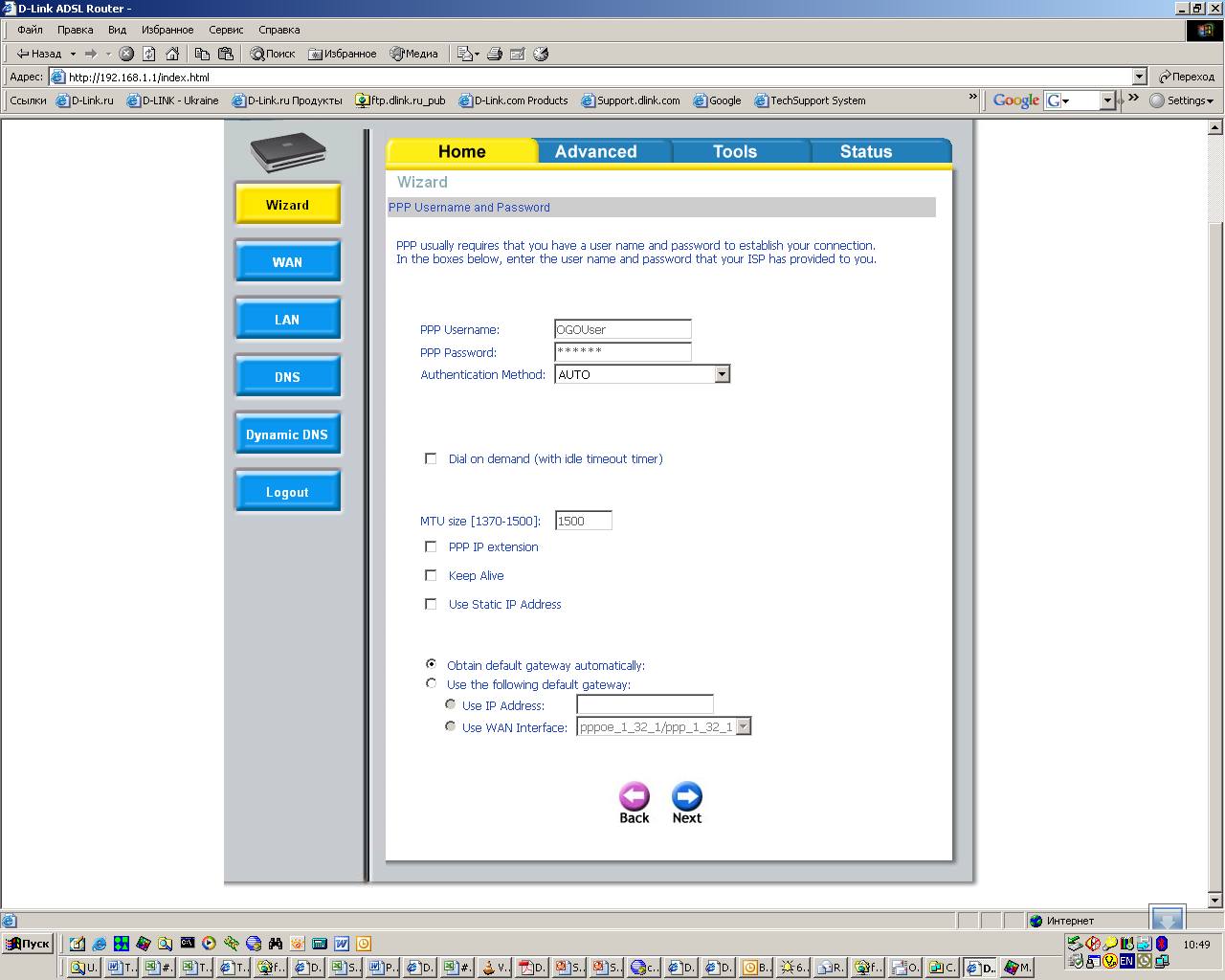
Task: Check the Keep Alive option
Action: [x=431, y=575]
